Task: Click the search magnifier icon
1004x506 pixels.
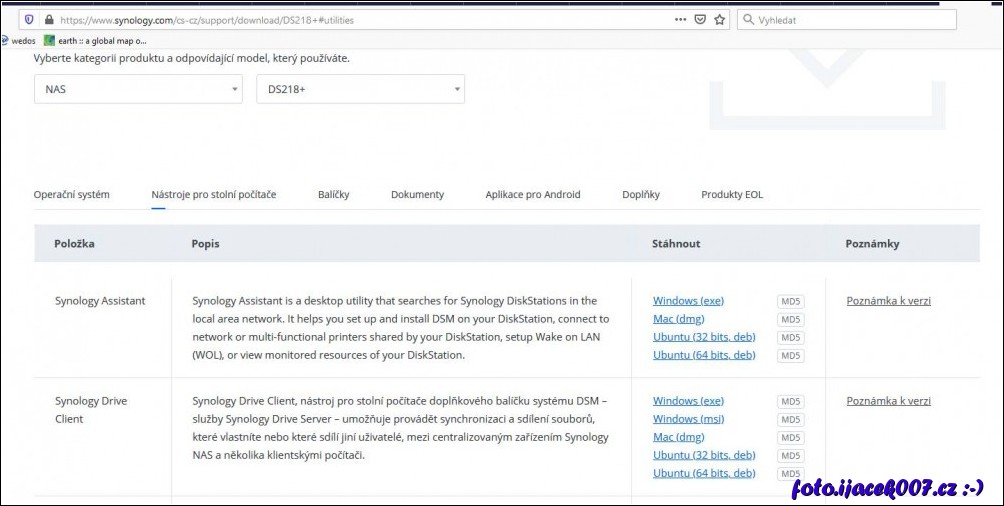Action: coord(748,19)
